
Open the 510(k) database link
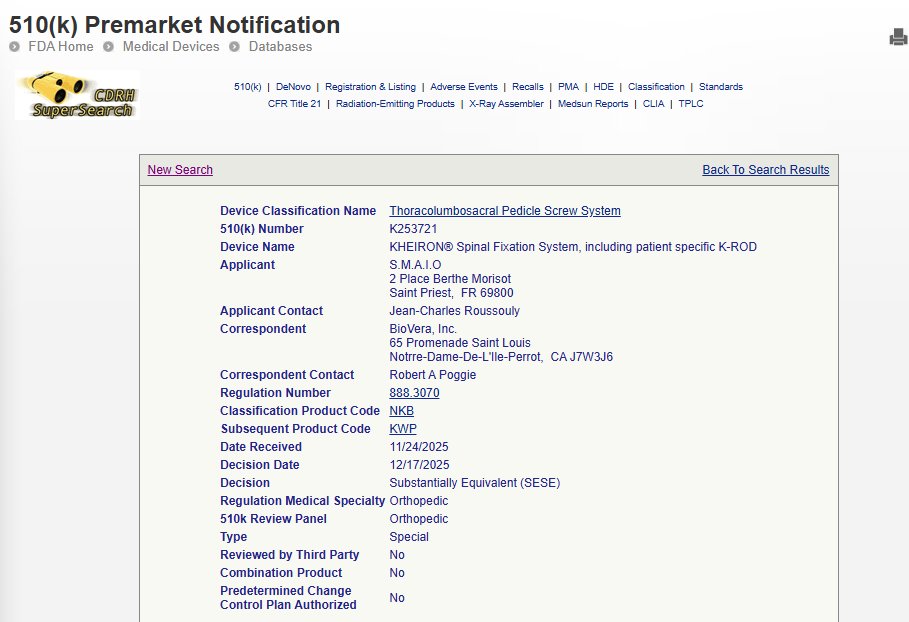[248, 87]
